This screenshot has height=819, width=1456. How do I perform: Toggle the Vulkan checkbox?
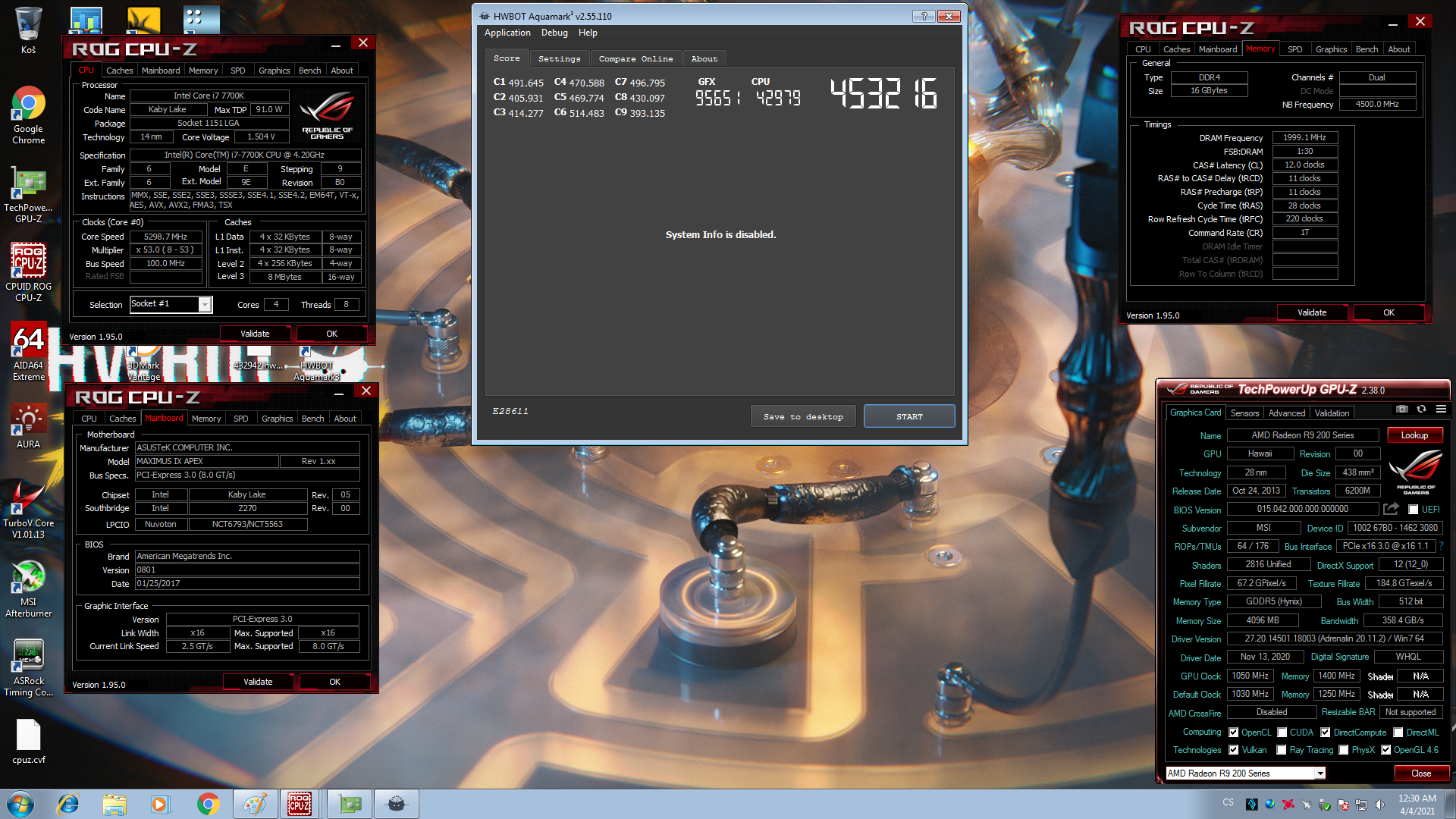[1234, 750]
